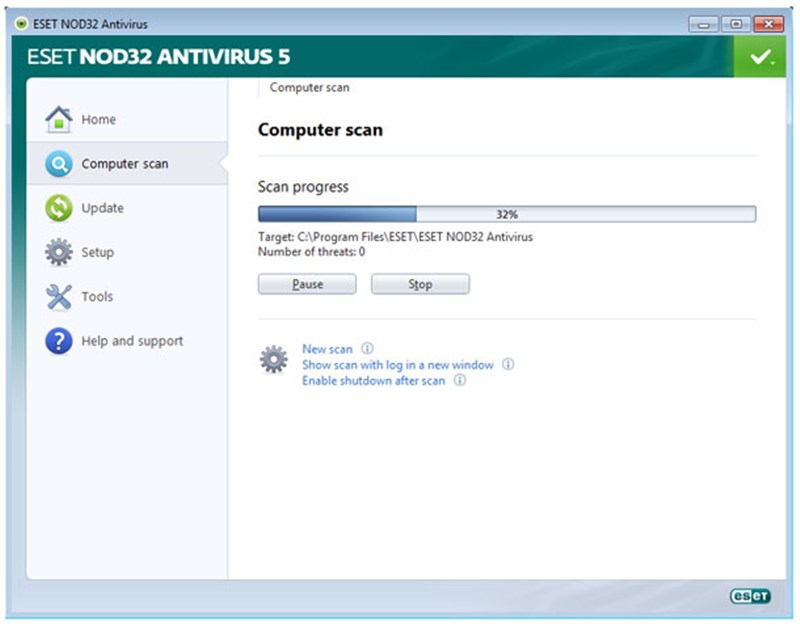The height and width of the screenshot is (624, 800).
Task: Open Help and support
Action: pos(128,341)
